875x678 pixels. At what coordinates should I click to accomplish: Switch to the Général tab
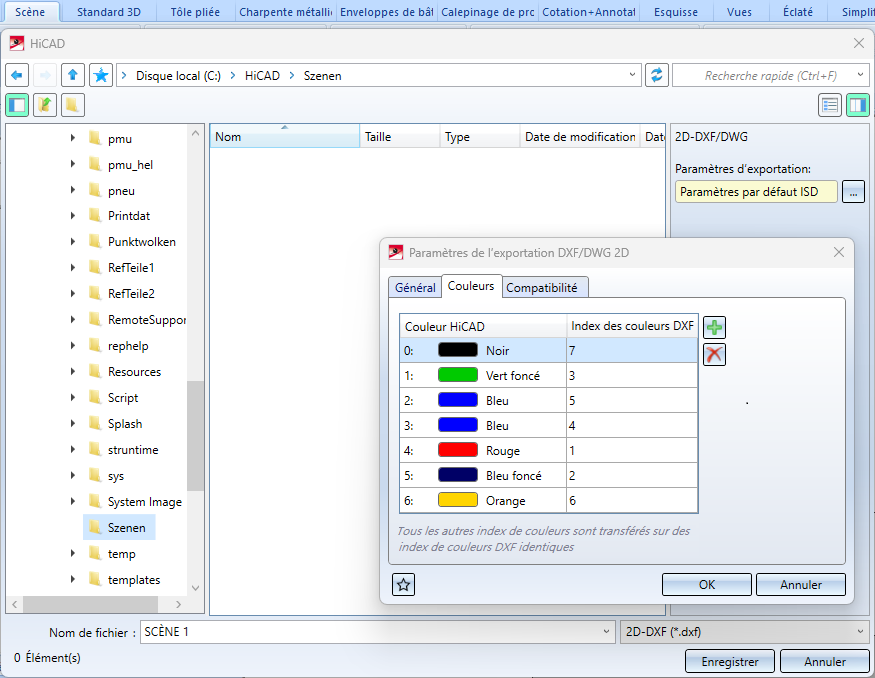[415, 287]
